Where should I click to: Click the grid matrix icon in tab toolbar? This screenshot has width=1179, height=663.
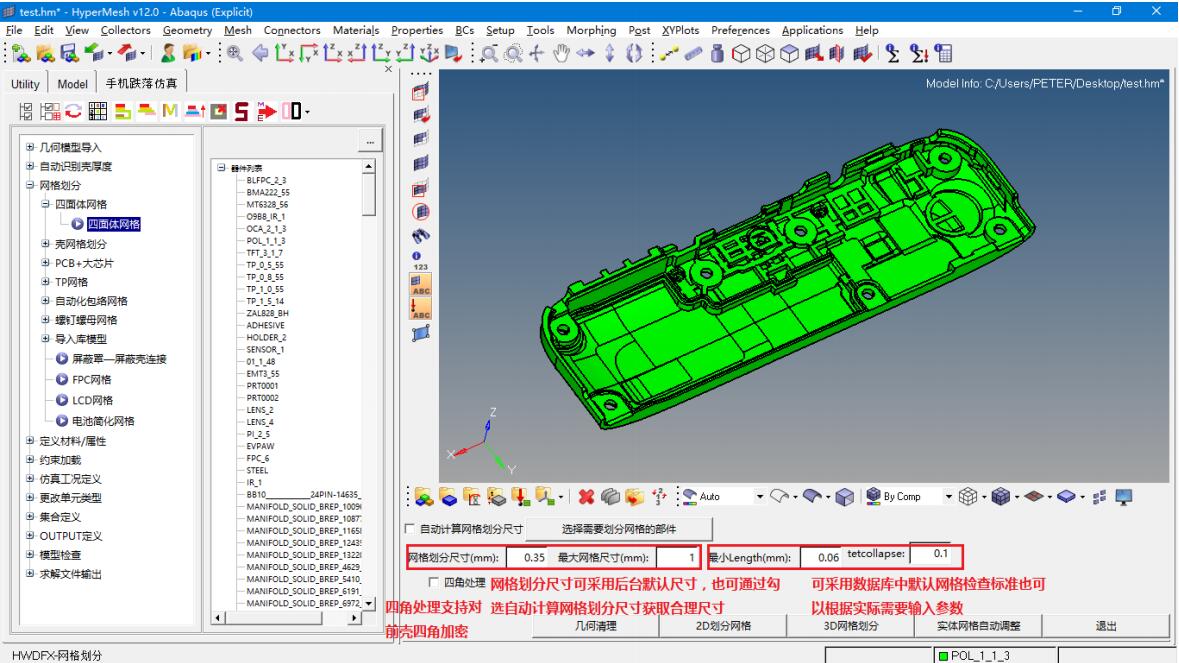click(x=98, y=111)
